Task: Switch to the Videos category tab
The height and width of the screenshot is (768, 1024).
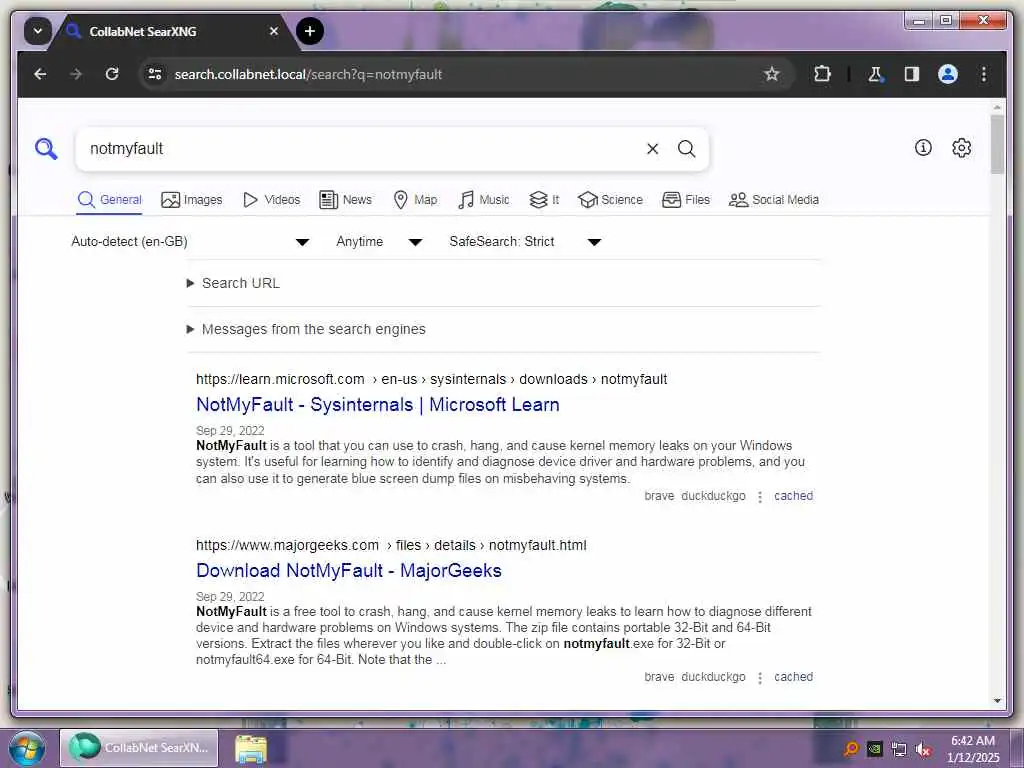Action: [x=271, y=200]
